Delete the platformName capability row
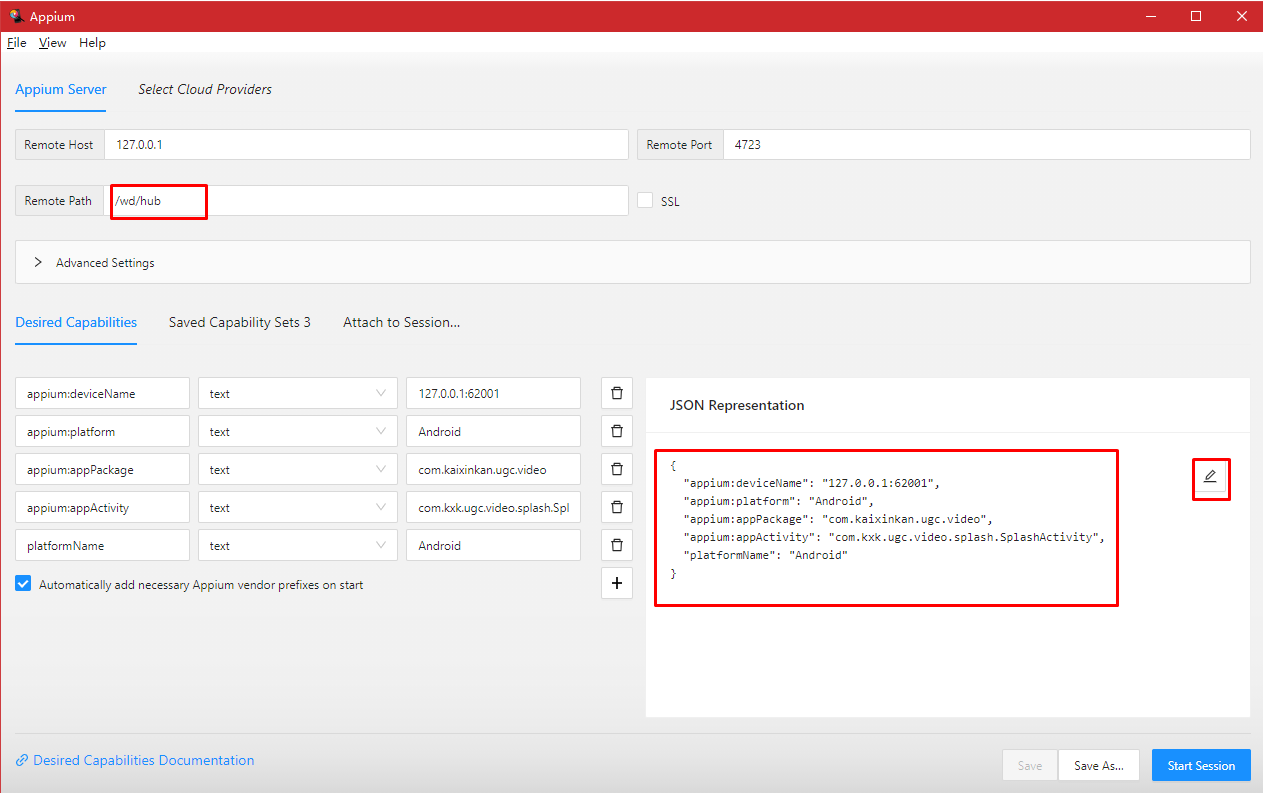The width and height of the screenshot is (1263, 793). (x=616, y=545)
